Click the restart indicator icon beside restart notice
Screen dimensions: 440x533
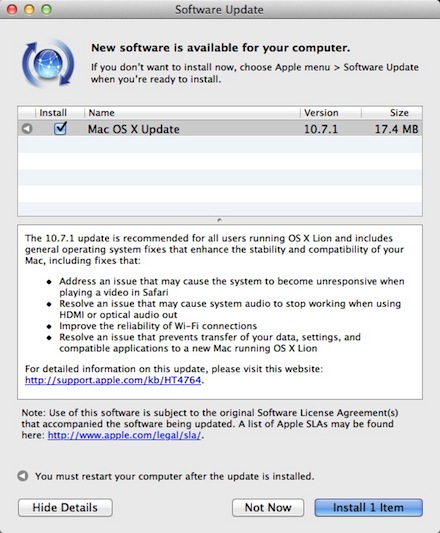(23, 476)
